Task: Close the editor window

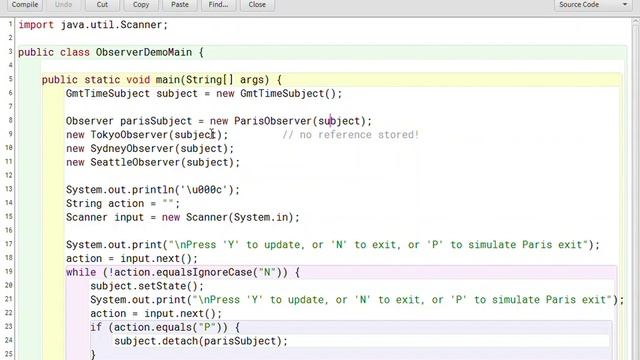Action: coord(257,5)
